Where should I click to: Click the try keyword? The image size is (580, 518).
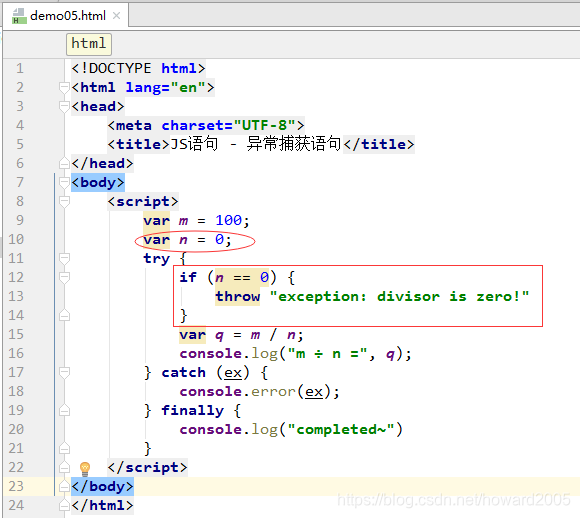point(156,258)
